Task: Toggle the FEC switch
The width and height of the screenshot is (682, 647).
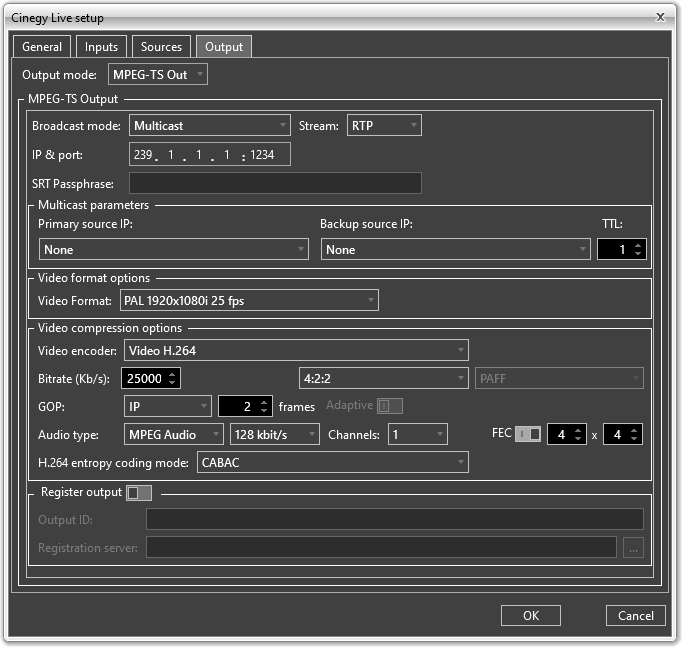Action: click(528, 434)
